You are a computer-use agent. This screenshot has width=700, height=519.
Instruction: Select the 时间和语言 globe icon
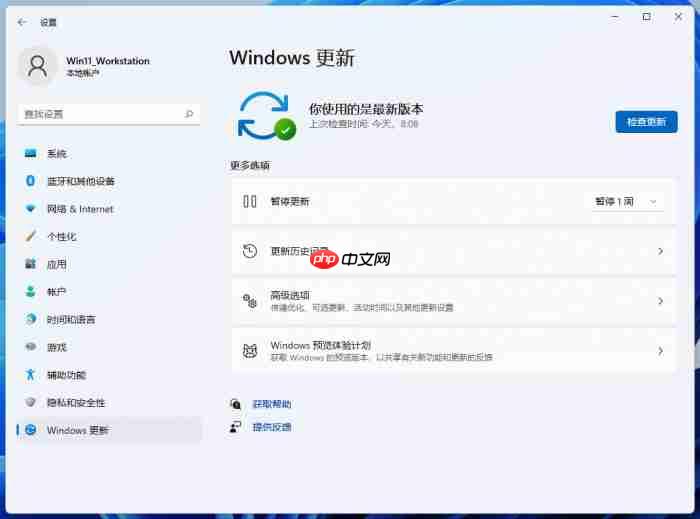pos(30,319)
